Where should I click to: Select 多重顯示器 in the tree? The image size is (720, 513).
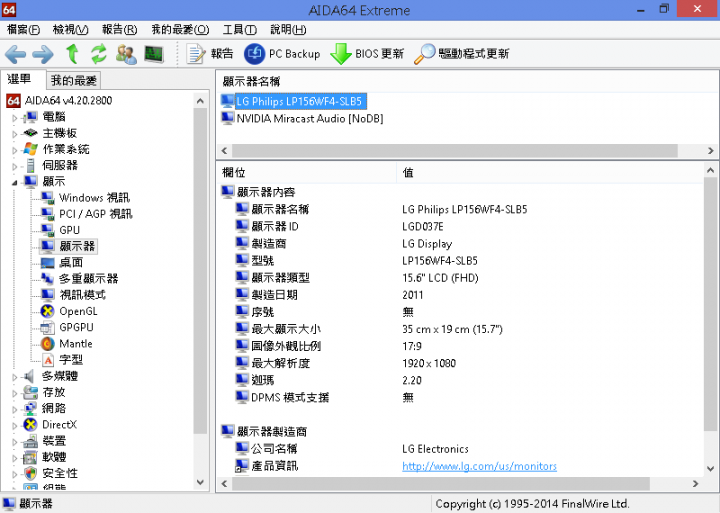88,279
